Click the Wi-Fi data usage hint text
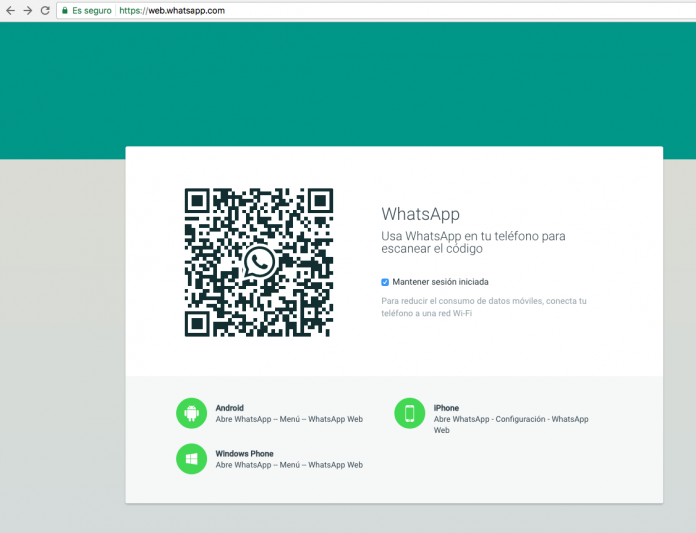Image resolution: width=696 pixels, height=533 pixels. [x=484, y=307]
